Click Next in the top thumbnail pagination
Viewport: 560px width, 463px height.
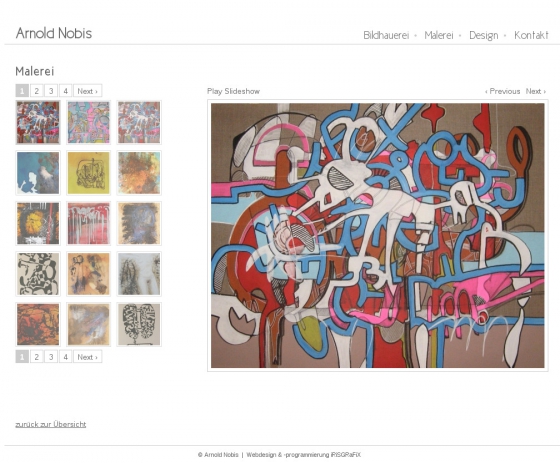pyautogui.click(x=88, y=91)
